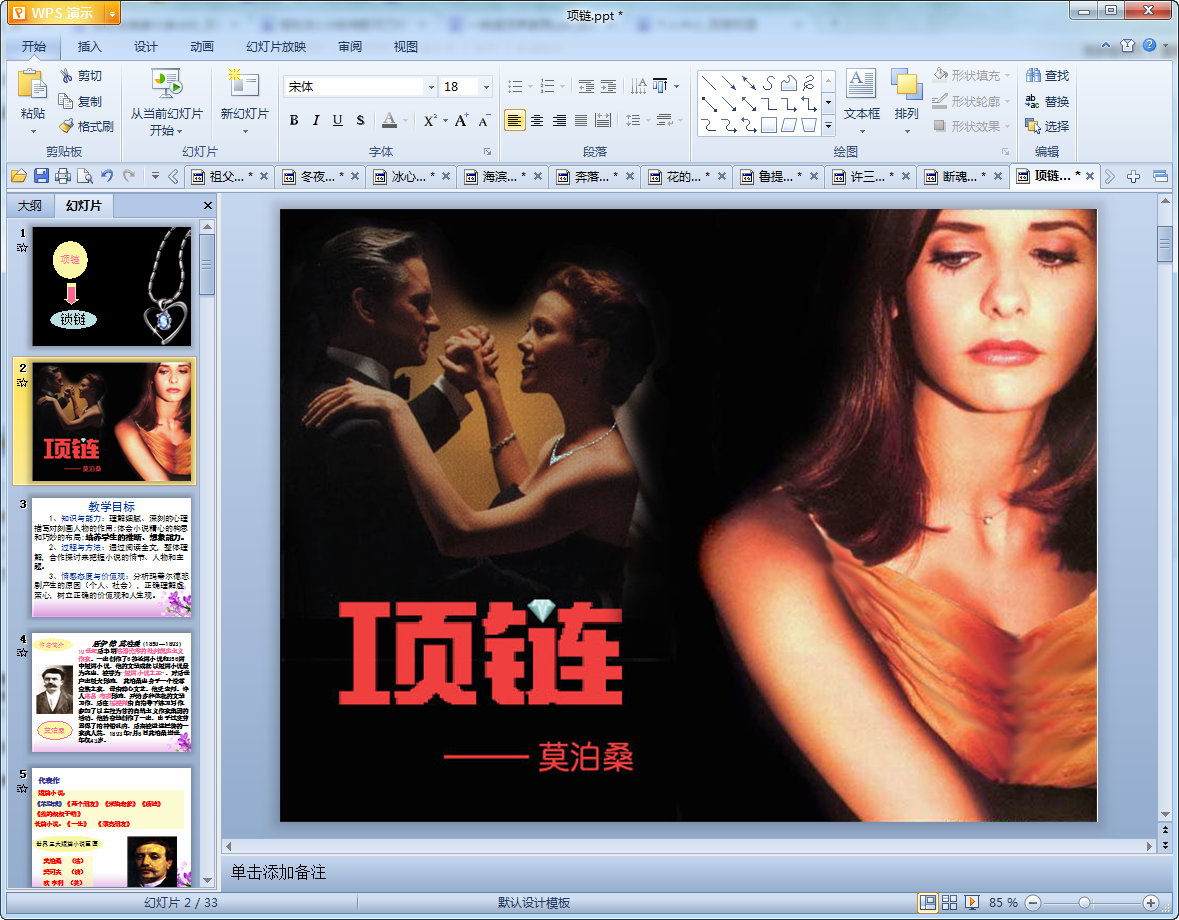Select center text alignment

pos(537,120)
